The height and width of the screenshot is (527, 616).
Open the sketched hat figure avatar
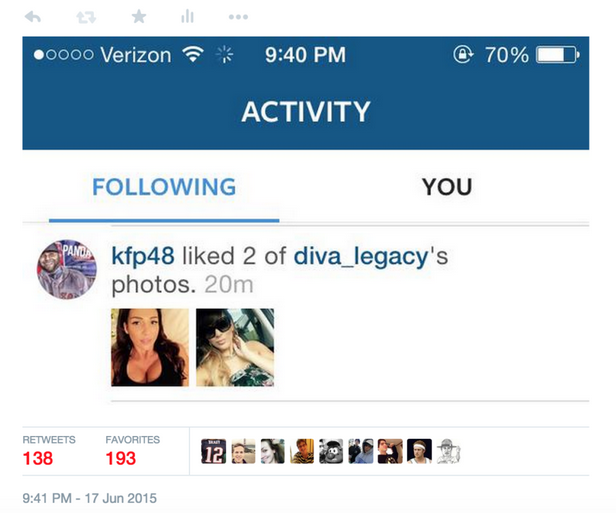click(x=449, y=451)
